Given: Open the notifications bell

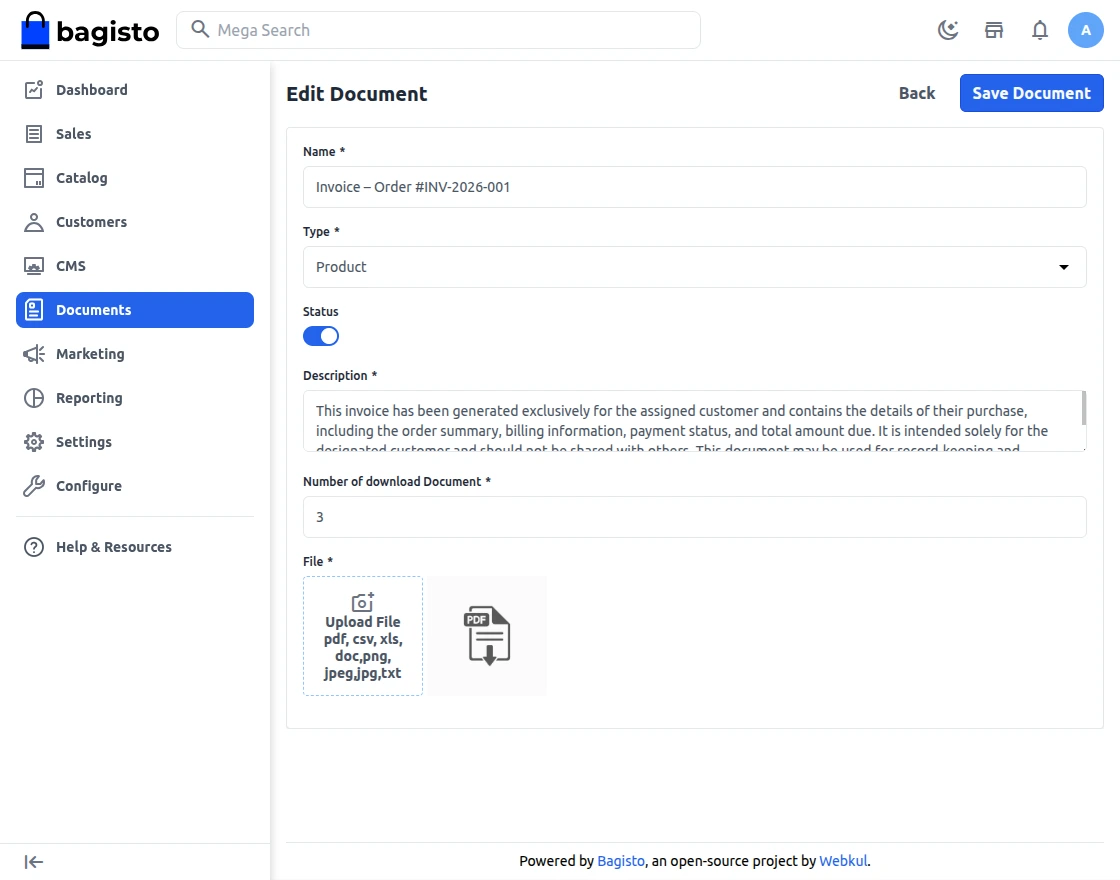Looking at the screenshot, I should pos(1039,30).
